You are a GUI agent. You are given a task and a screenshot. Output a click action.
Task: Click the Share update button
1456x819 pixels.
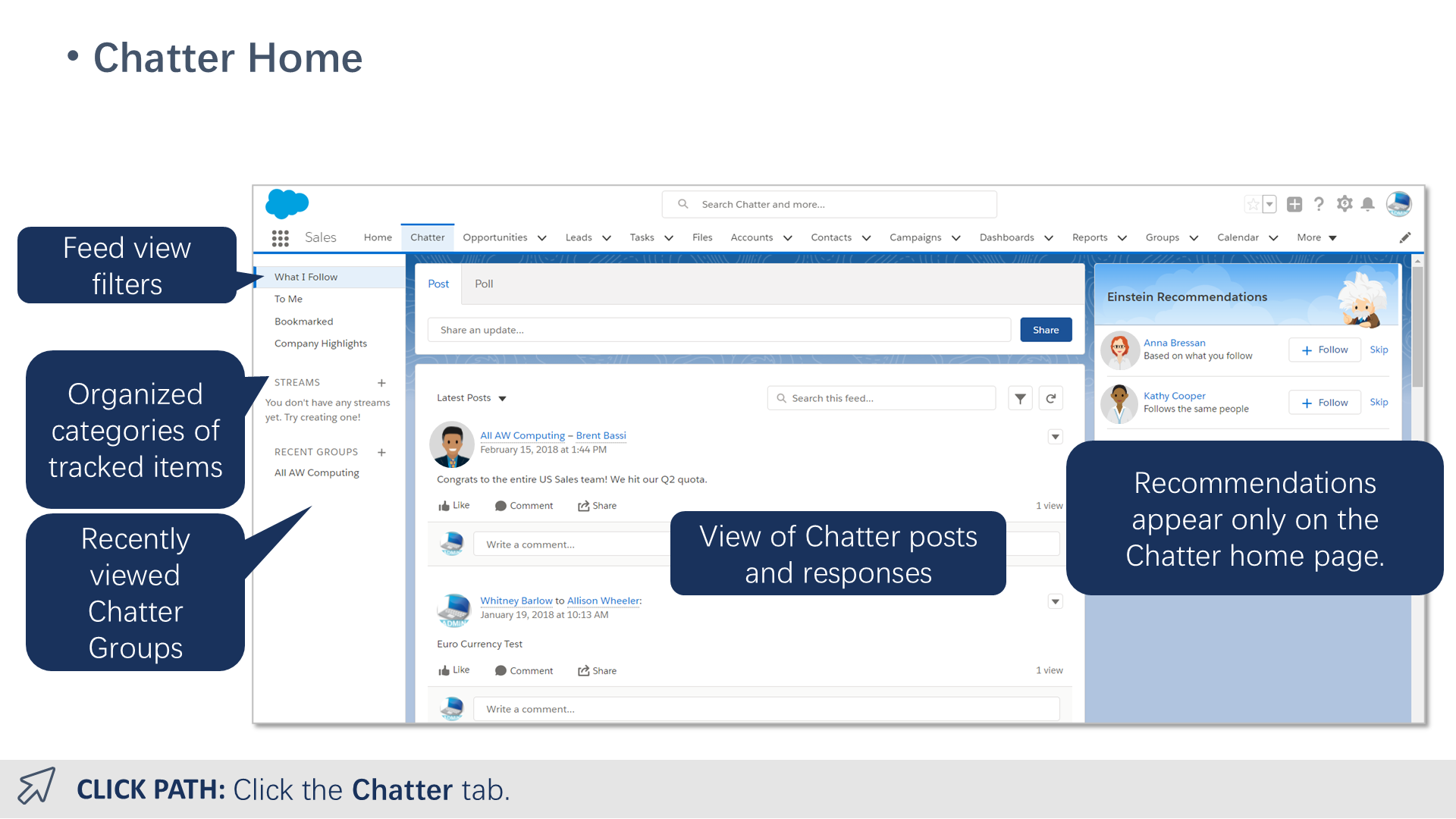1046,330
